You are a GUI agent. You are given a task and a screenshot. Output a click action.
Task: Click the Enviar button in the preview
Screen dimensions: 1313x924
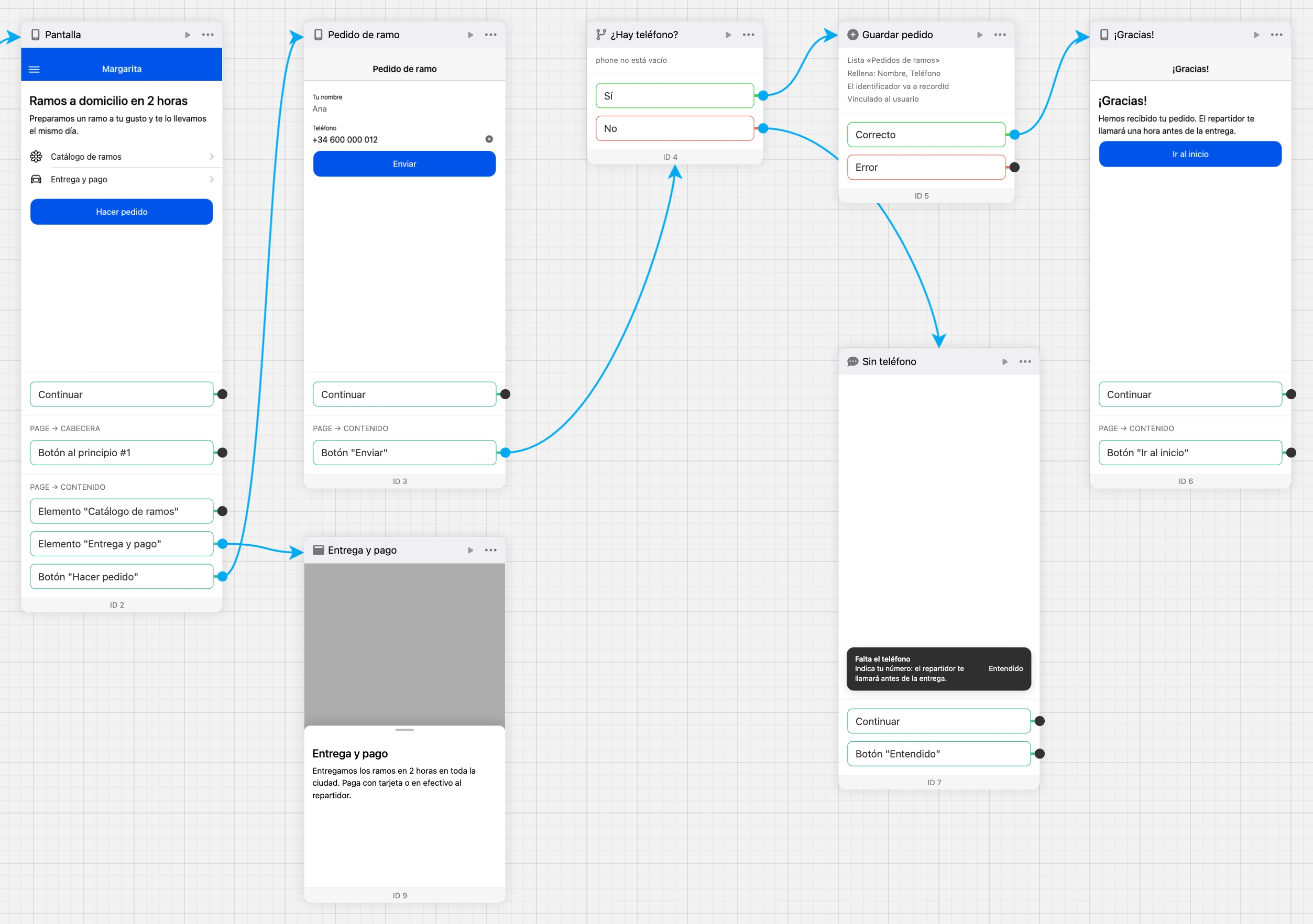click(x=405, y=164)
